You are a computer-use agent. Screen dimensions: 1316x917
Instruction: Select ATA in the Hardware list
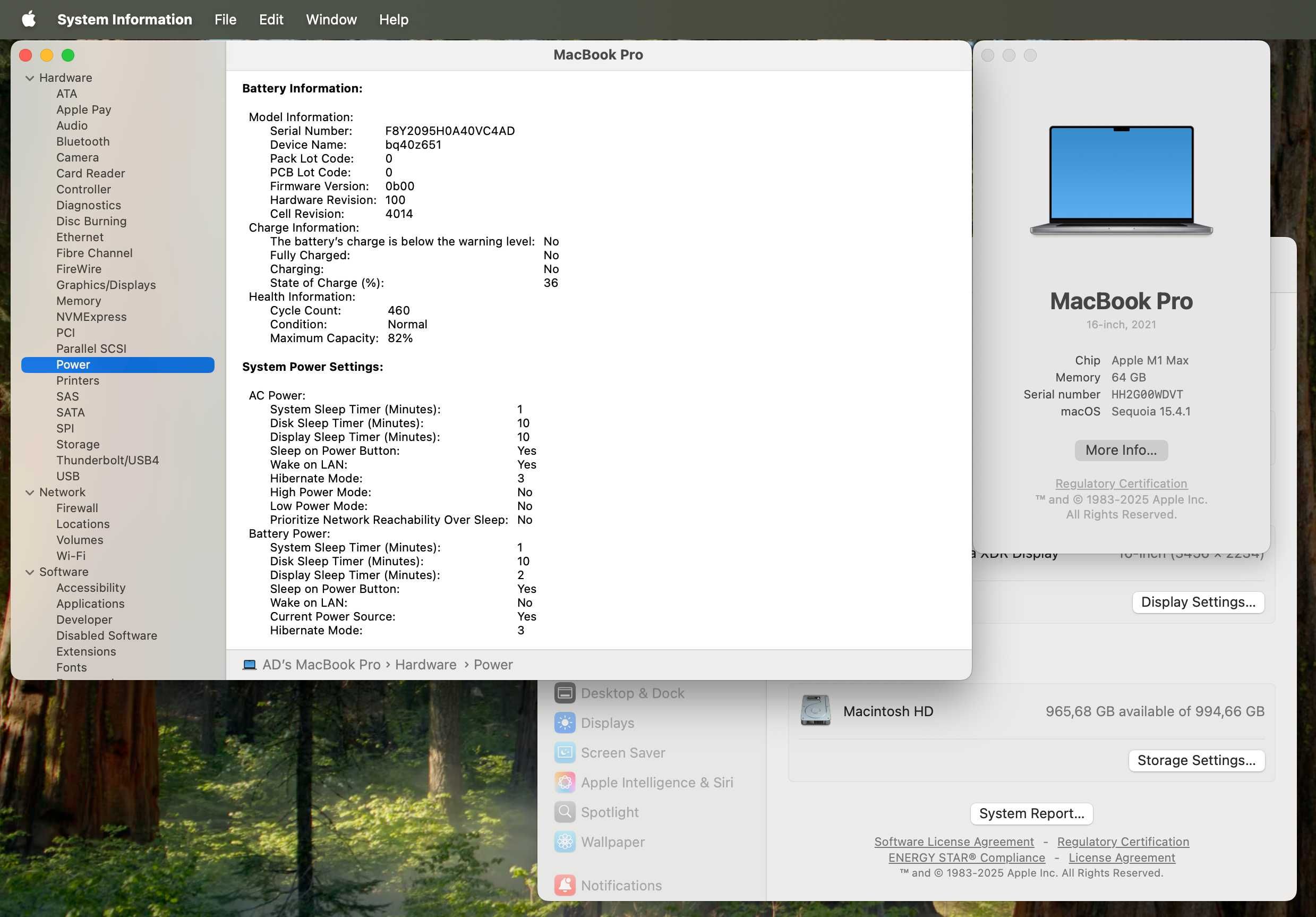tap(66, 94)
